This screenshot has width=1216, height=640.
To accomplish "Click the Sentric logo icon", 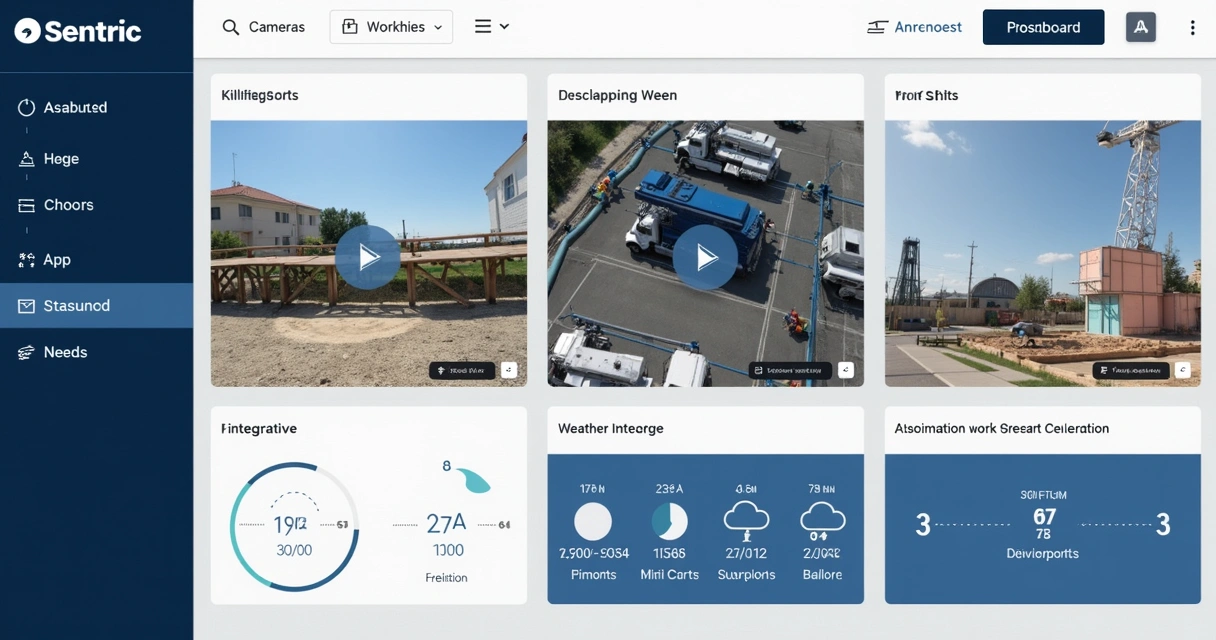I will coord(27,30).
